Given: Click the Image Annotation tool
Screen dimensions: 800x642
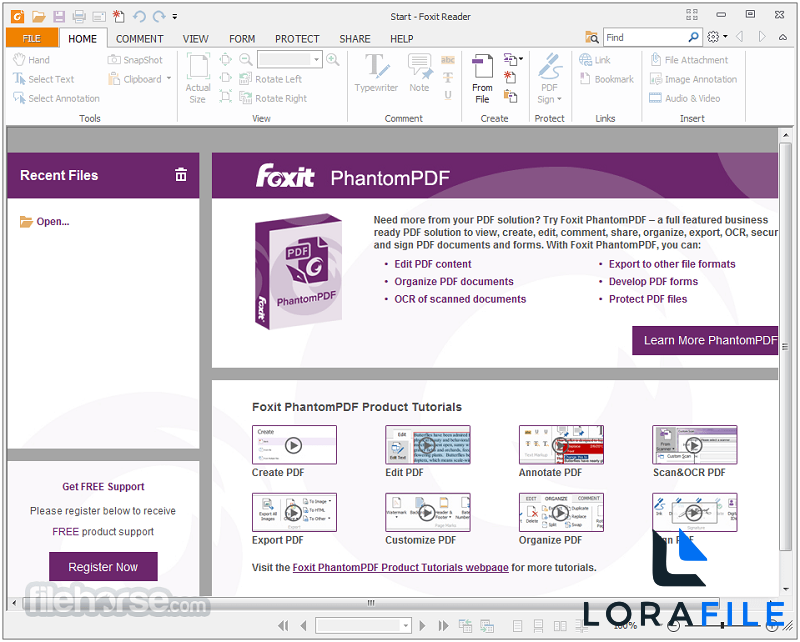Looking at the screenshot, I should [693, 79].
